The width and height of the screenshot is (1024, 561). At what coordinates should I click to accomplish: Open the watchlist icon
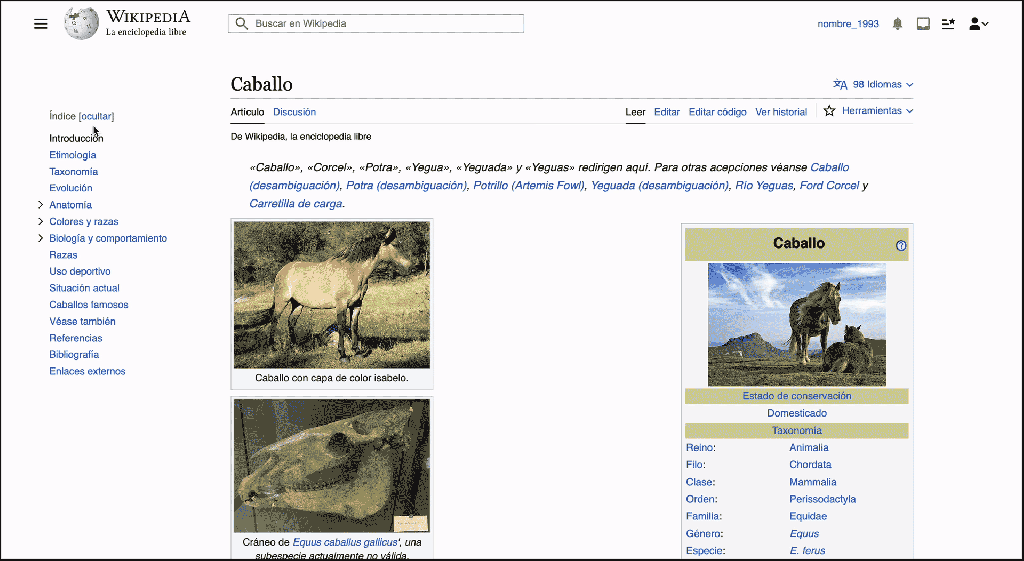pos(948,24)
